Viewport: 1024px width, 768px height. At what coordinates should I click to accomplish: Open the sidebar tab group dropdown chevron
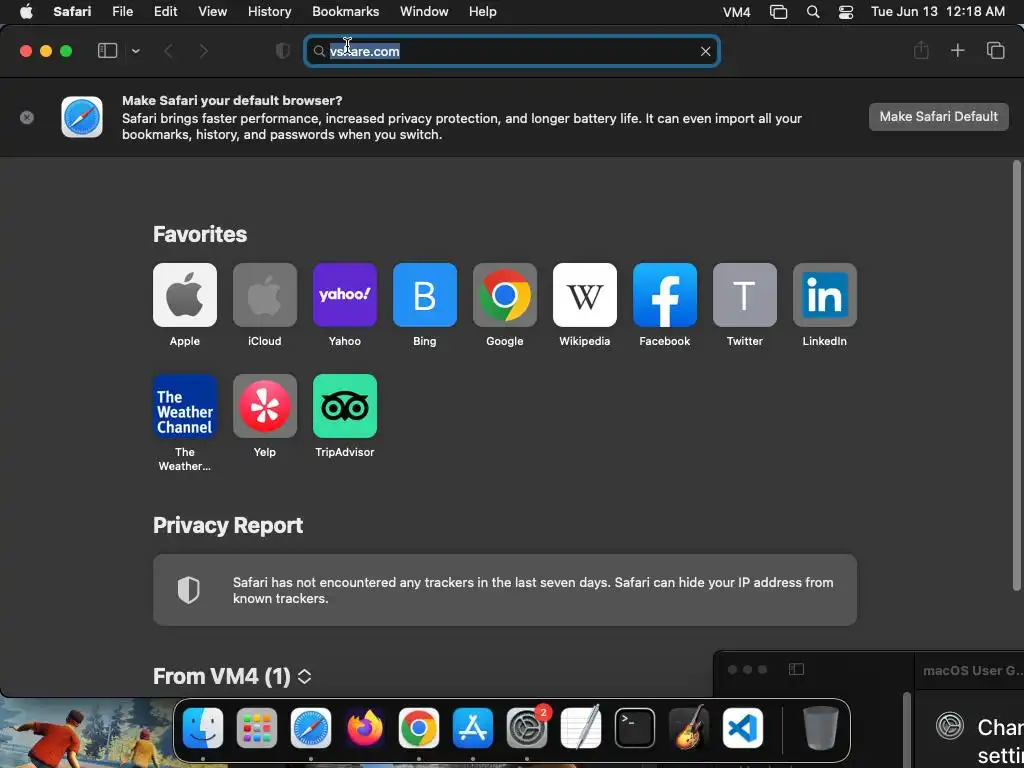click(x=136, y=51)
